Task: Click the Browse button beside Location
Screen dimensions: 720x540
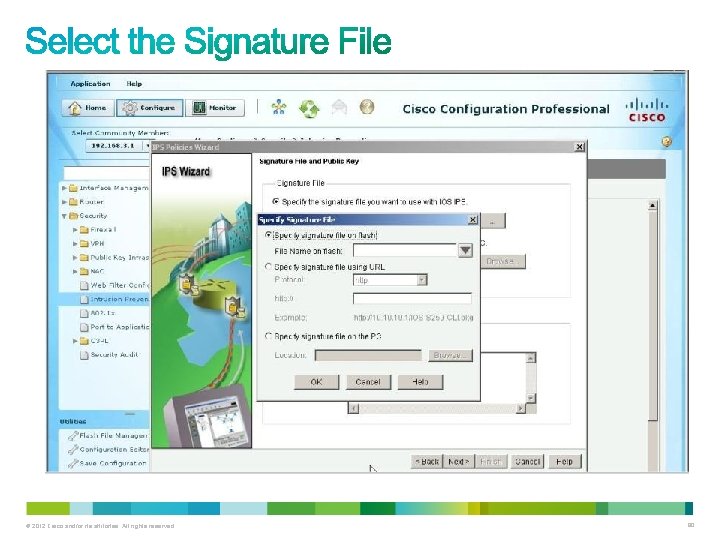Action: pyautogui.click(x=450, y=355)
